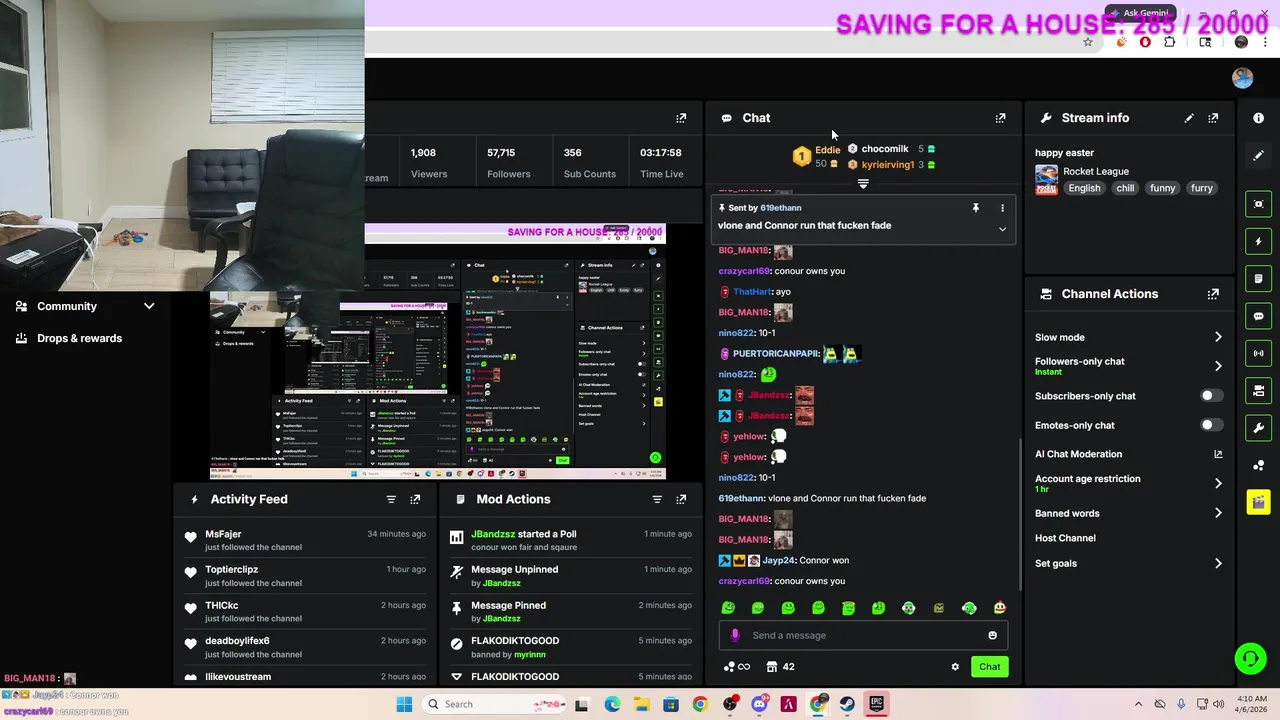Click the 42 store items counter

click(781, 667)
